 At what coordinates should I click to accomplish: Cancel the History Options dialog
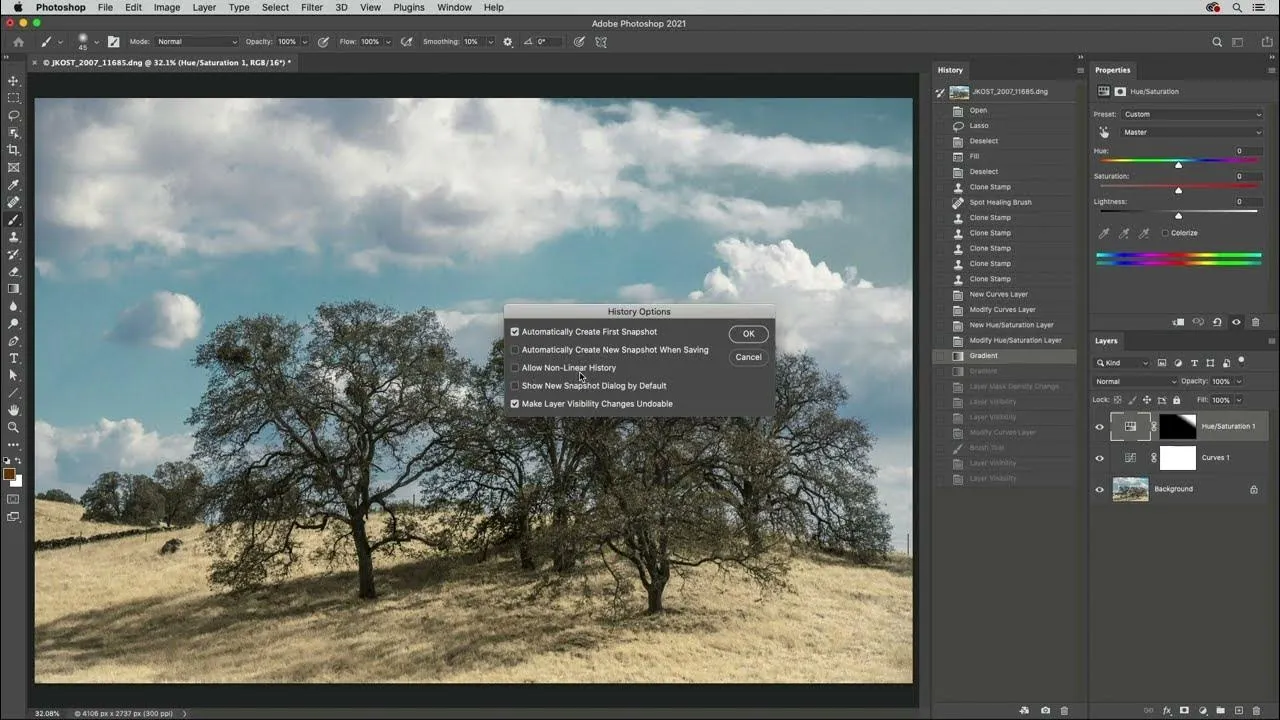[x=748, y=356]
